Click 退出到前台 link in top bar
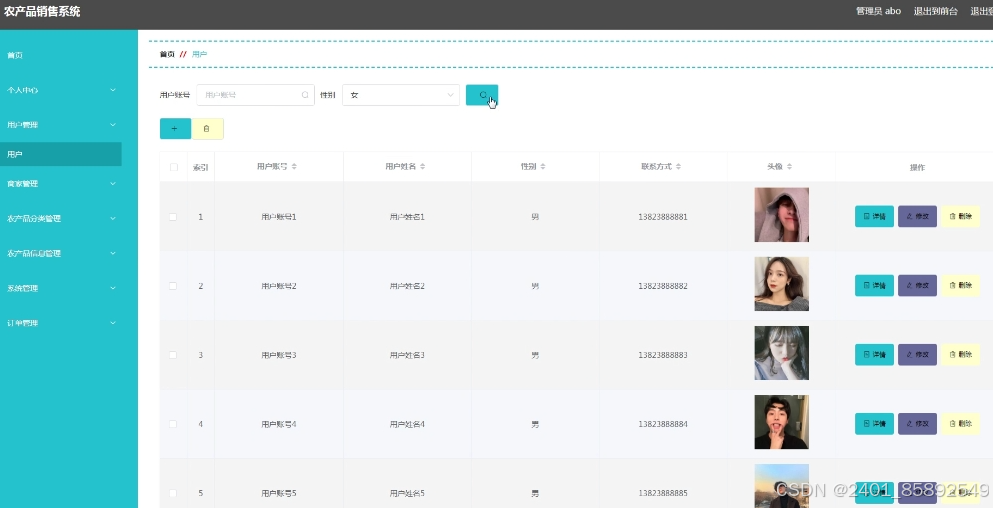Viewport: 993px width, 508px height. [x=935, y=11]
